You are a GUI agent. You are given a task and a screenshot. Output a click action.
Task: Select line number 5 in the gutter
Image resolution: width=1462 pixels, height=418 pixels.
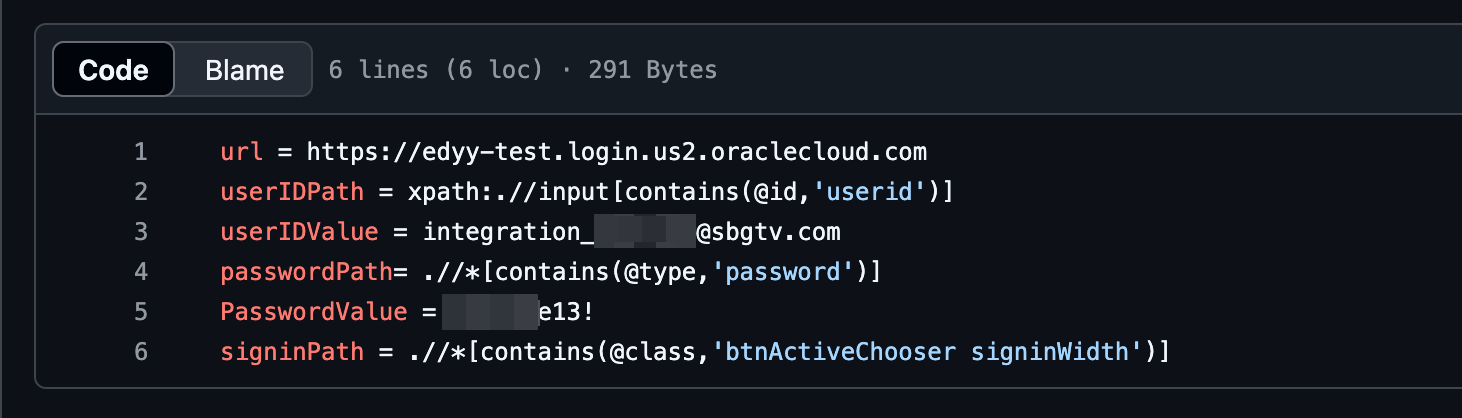[x=140, y=311]
